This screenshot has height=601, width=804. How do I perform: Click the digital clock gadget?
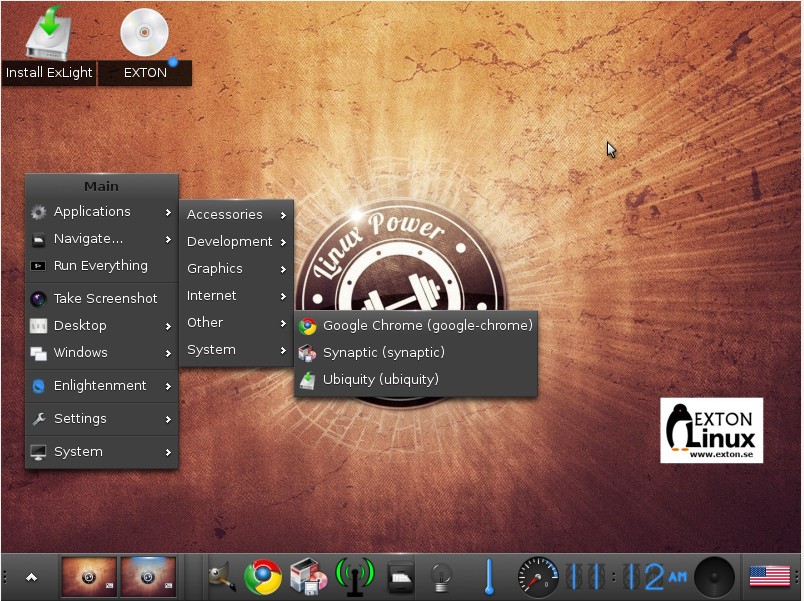pyautogui.click(x=626, y=577)
